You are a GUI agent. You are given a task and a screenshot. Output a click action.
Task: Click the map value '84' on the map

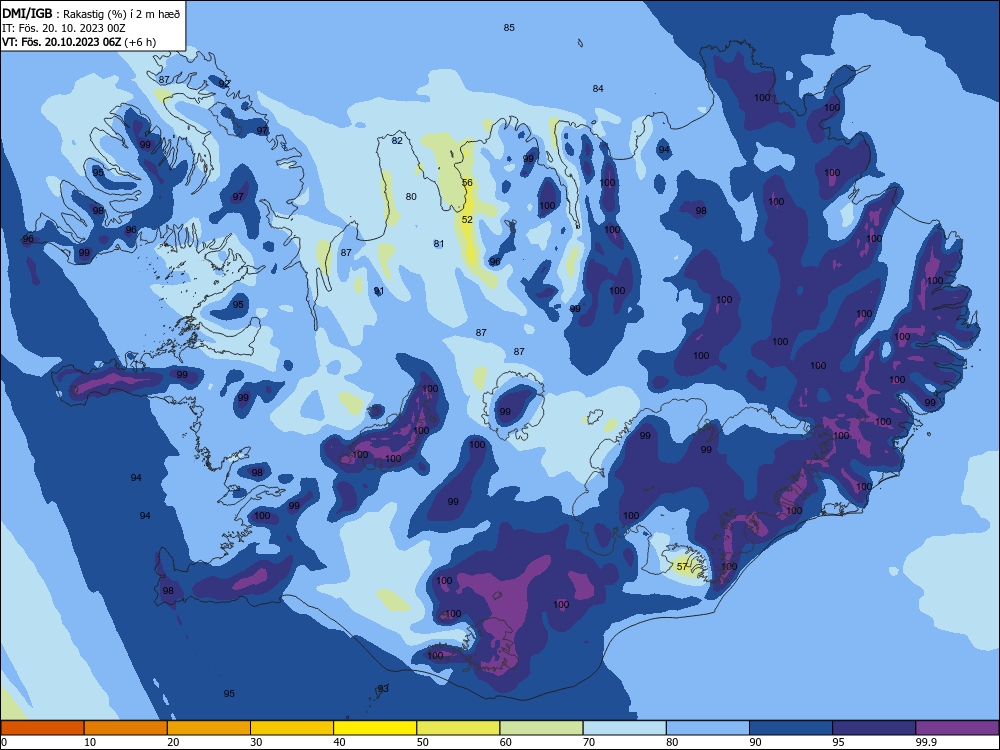click(x=598, y=89)
